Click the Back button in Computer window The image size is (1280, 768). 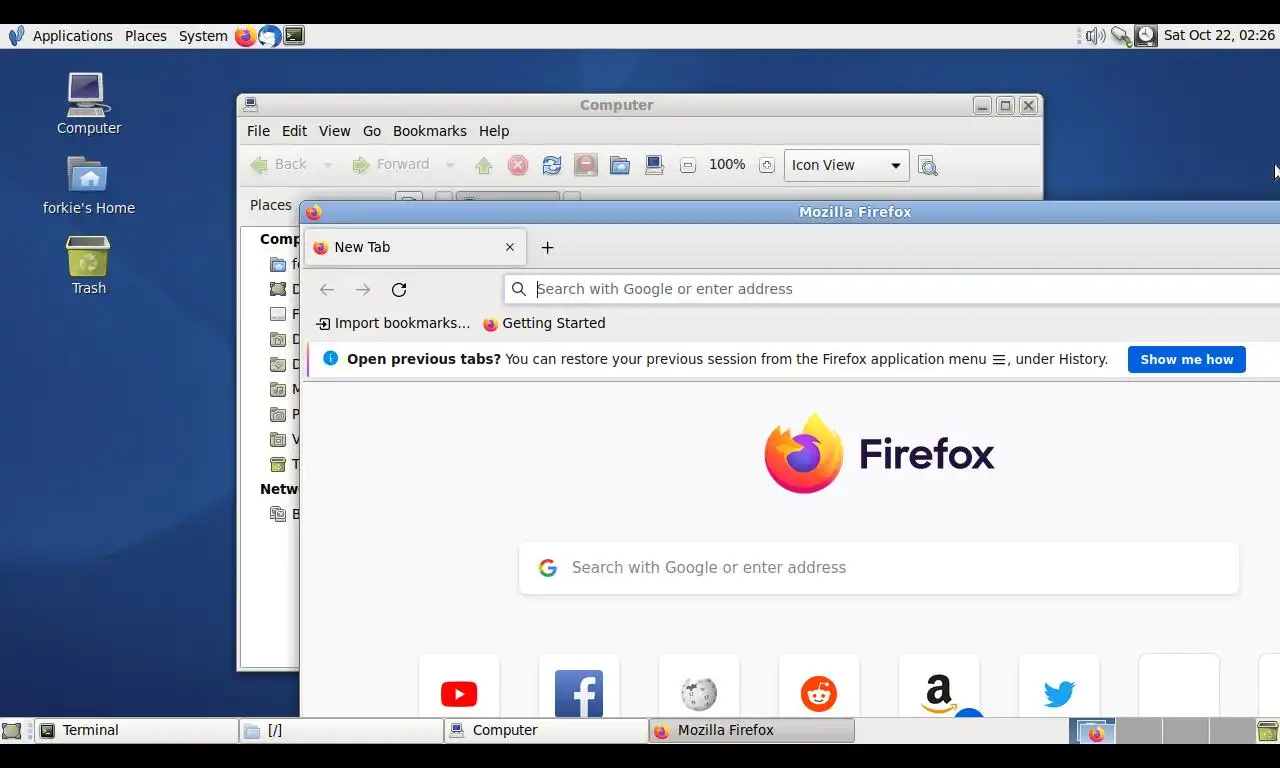click(x=279, y=165)
